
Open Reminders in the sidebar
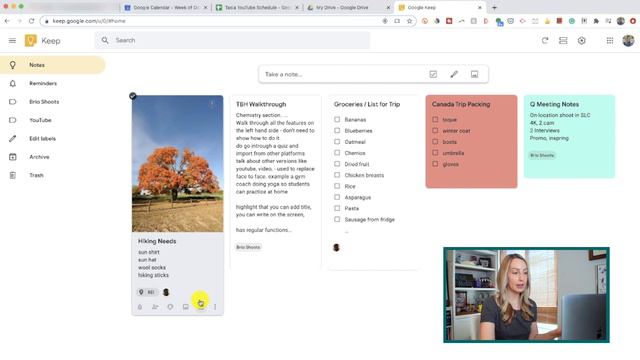tap(53, 83)
